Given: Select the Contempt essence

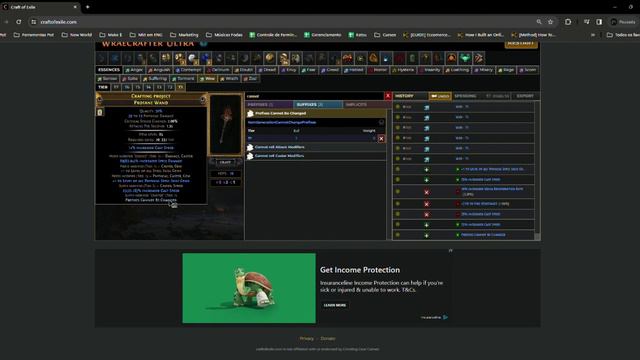Looking at the screenshot, I should coord(189,70).
